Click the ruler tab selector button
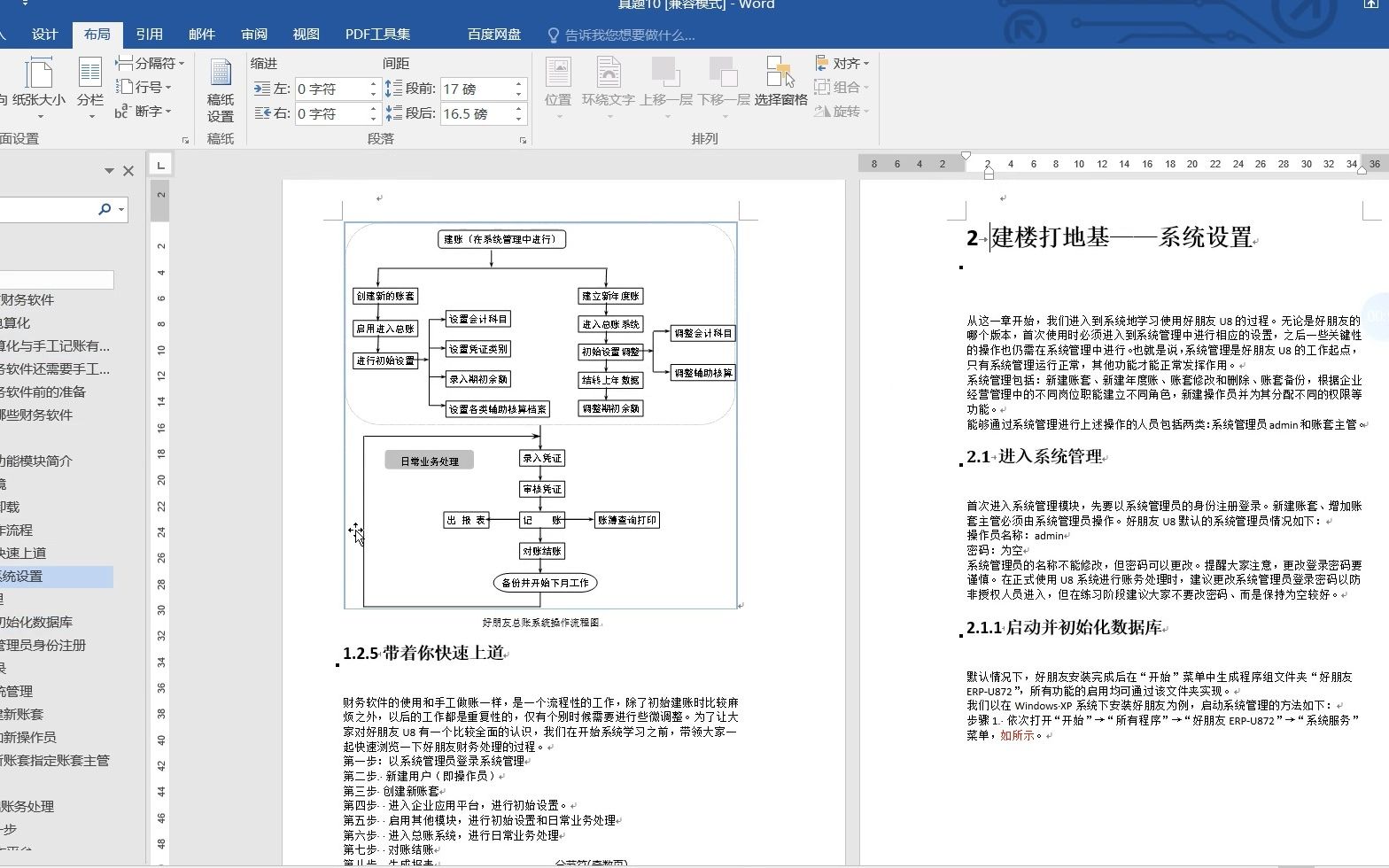Viewport: 1389px width, 868px height. tap(160, 165)
